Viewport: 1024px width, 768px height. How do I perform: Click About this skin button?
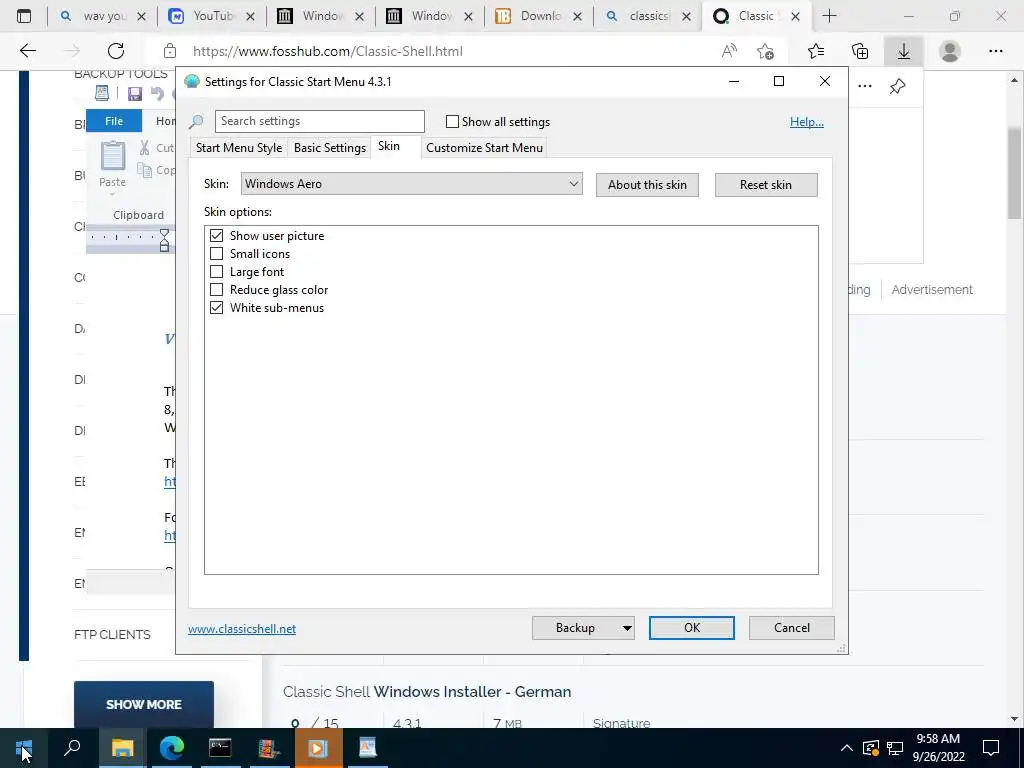click(647, 185)
